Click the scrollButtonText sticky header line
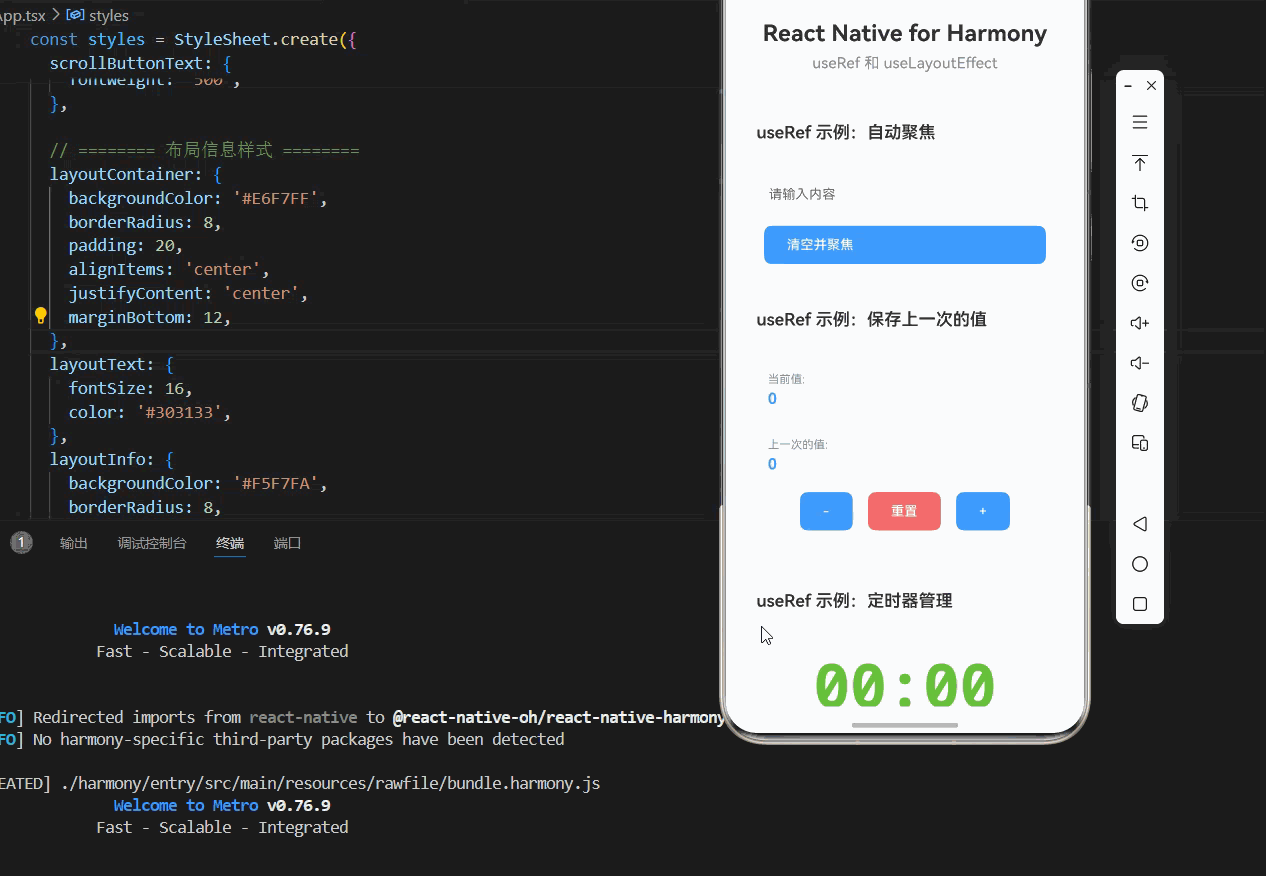This screenshot has height=876, width=1266. tap(141, 62)
